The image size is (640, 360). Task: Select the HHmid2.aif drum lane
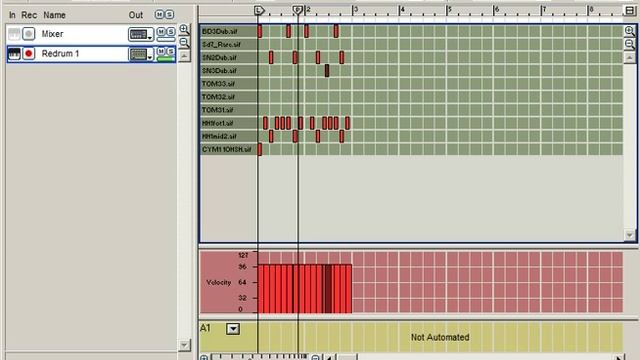point(229,136)
